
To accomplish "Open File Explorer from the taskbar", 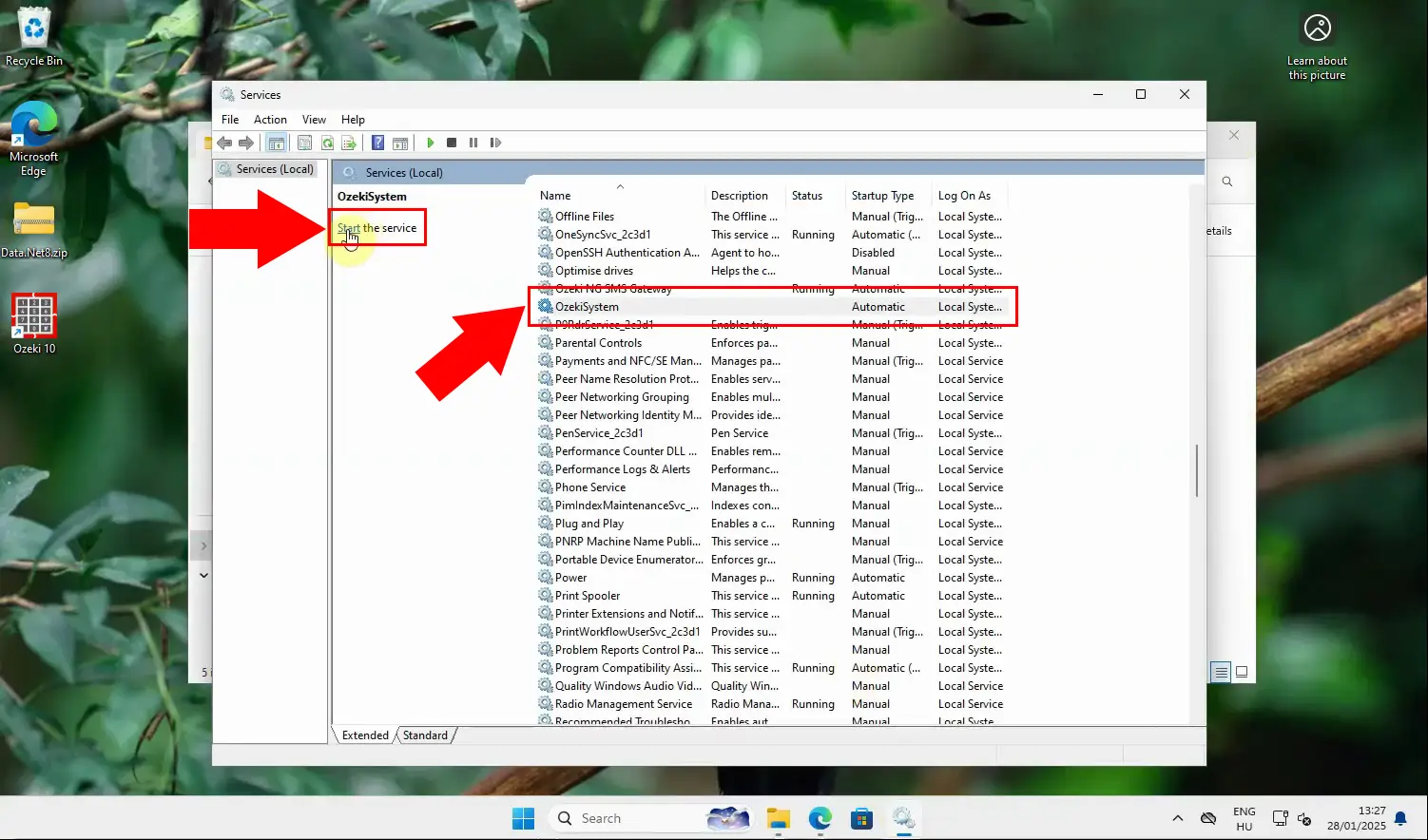I will (x=779, y=818).
